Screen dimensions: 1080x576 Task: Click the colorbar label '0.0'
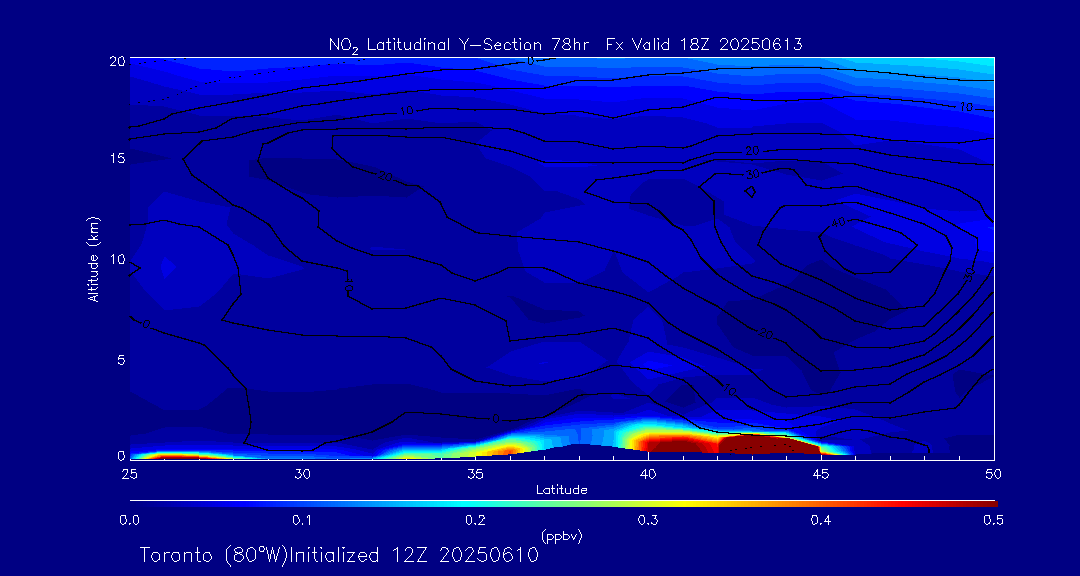(x=129, y=520)
